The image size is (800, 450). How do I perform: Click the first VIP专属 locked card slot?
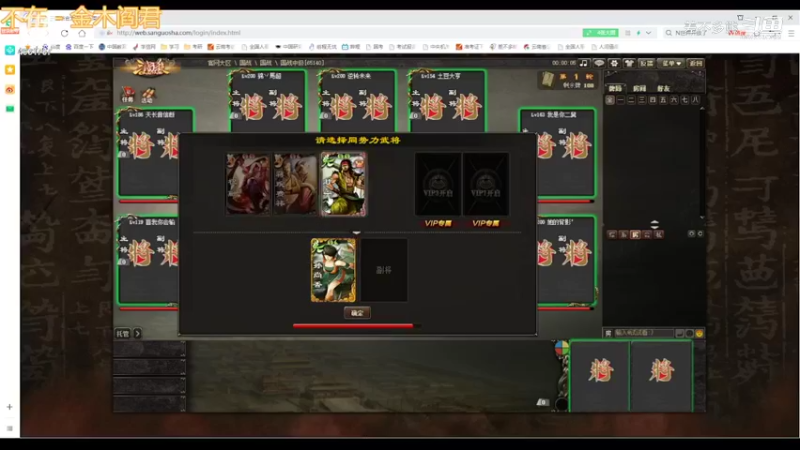click(438, 184)
